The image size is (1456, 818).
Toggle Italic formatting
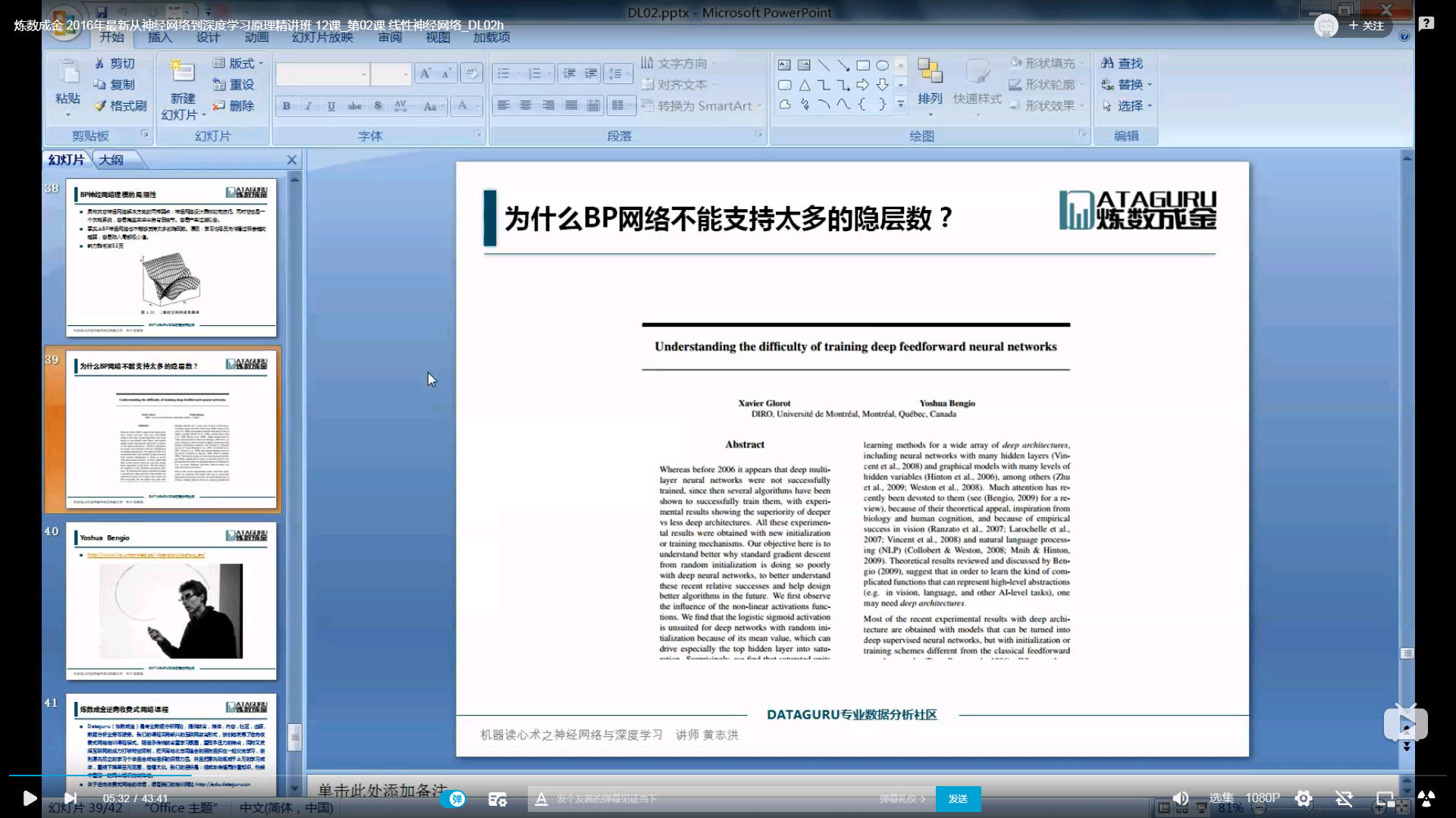pos(309,106)
